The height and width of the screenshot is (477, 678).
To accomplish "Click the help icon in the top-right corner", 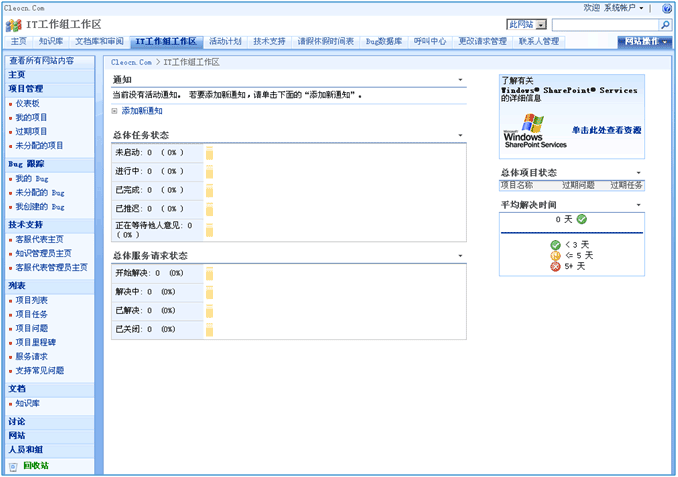I will (x=667, y=8).
